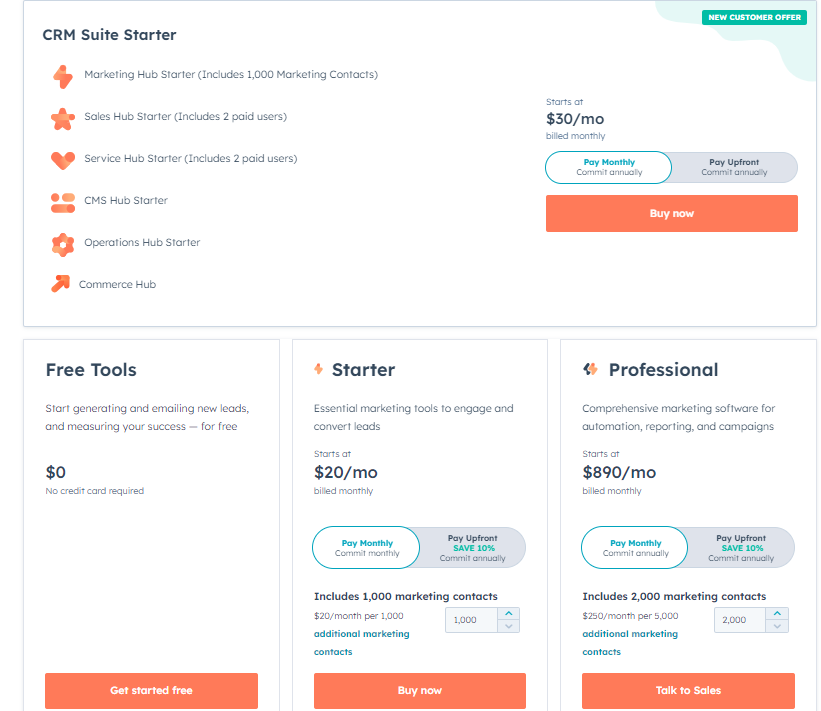Click the Starter plan bolt icon
The width and height of the screenshot is (821, 711).
click(x=318, y=369)
